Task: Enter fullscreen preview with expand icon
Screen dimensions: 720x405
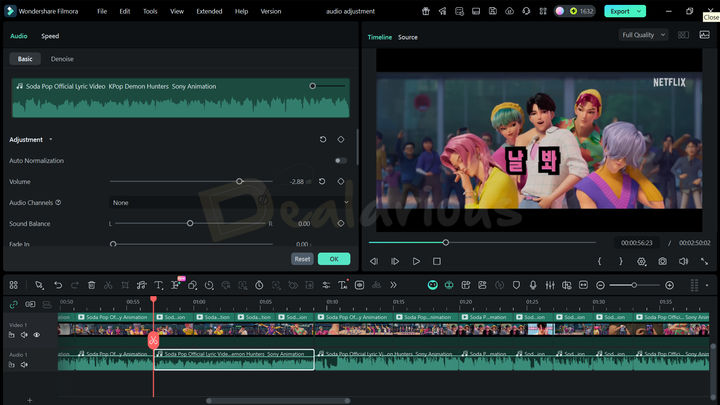Action: click(x=704, y=261)
